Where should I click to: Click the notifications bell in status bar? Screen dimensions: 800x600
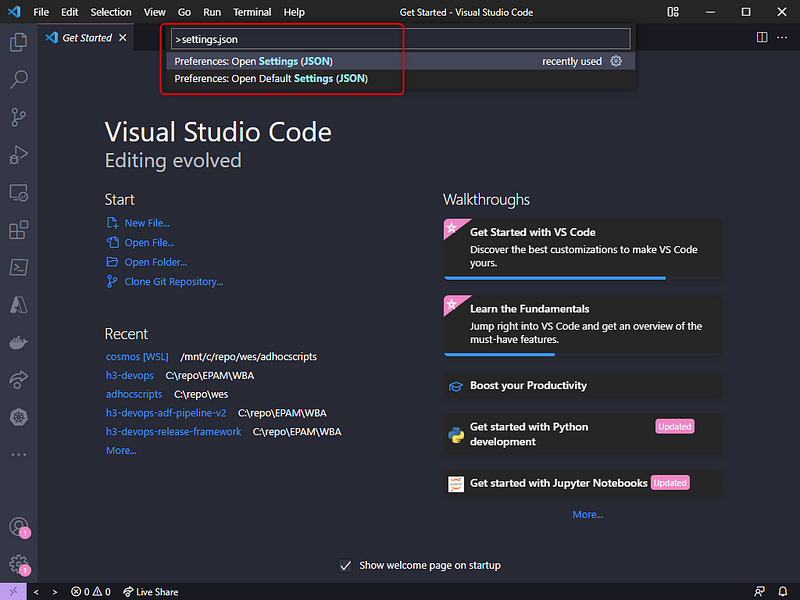click(783, 592)
